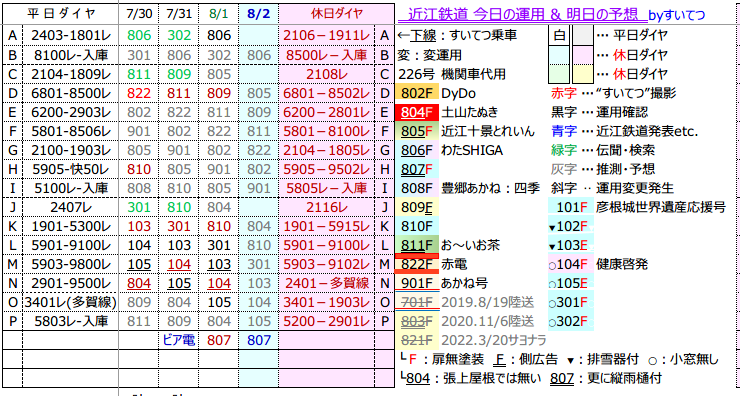Click the 2022.3/20サヨナラ note
The width and height of the screenshot is (740, 396).
coord(494,340)
